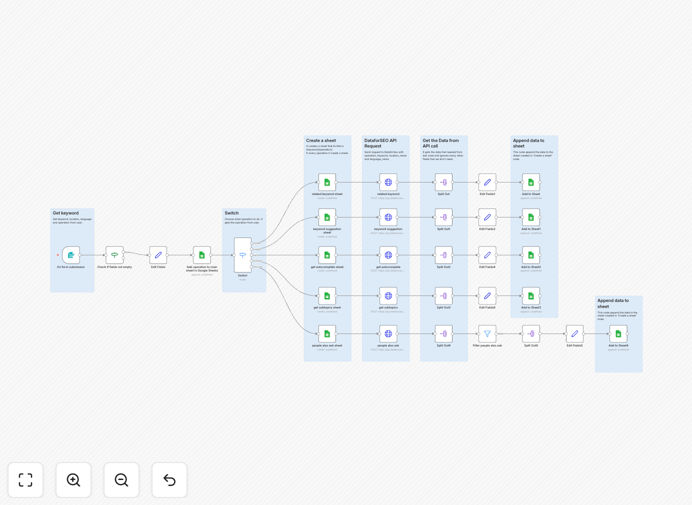Screen dimensions: 692x505
Task: Select the Split Out node in the keyword suggestion row
Action: pyautogui.click(x=444, y=217)
